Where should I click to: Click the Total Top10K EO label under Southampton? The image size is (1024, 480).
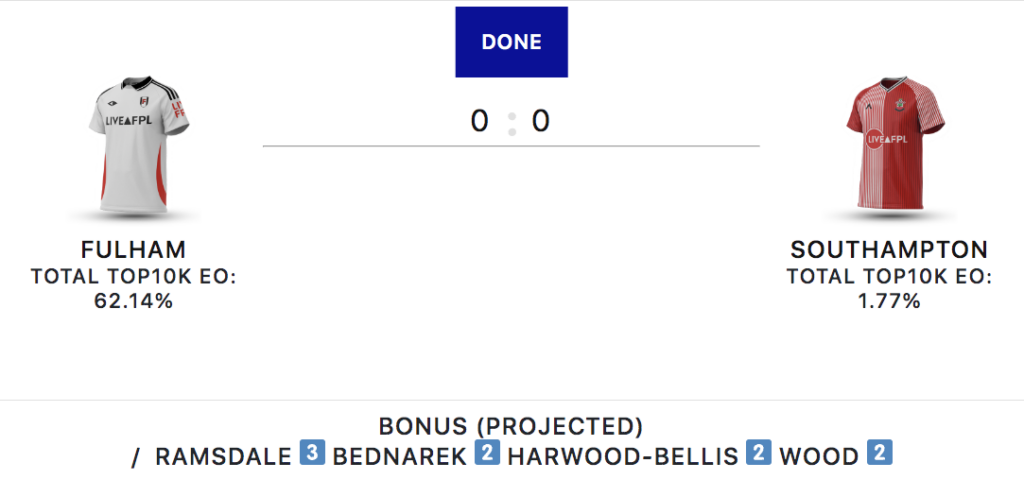click(889, 276)
